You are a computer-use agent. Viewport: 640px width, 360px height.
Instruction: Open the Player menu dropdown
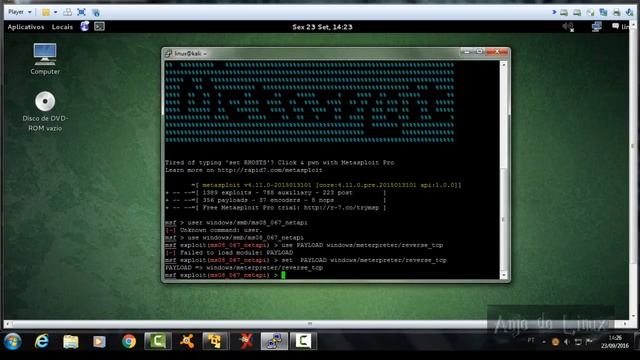click(x=20, y=12)
